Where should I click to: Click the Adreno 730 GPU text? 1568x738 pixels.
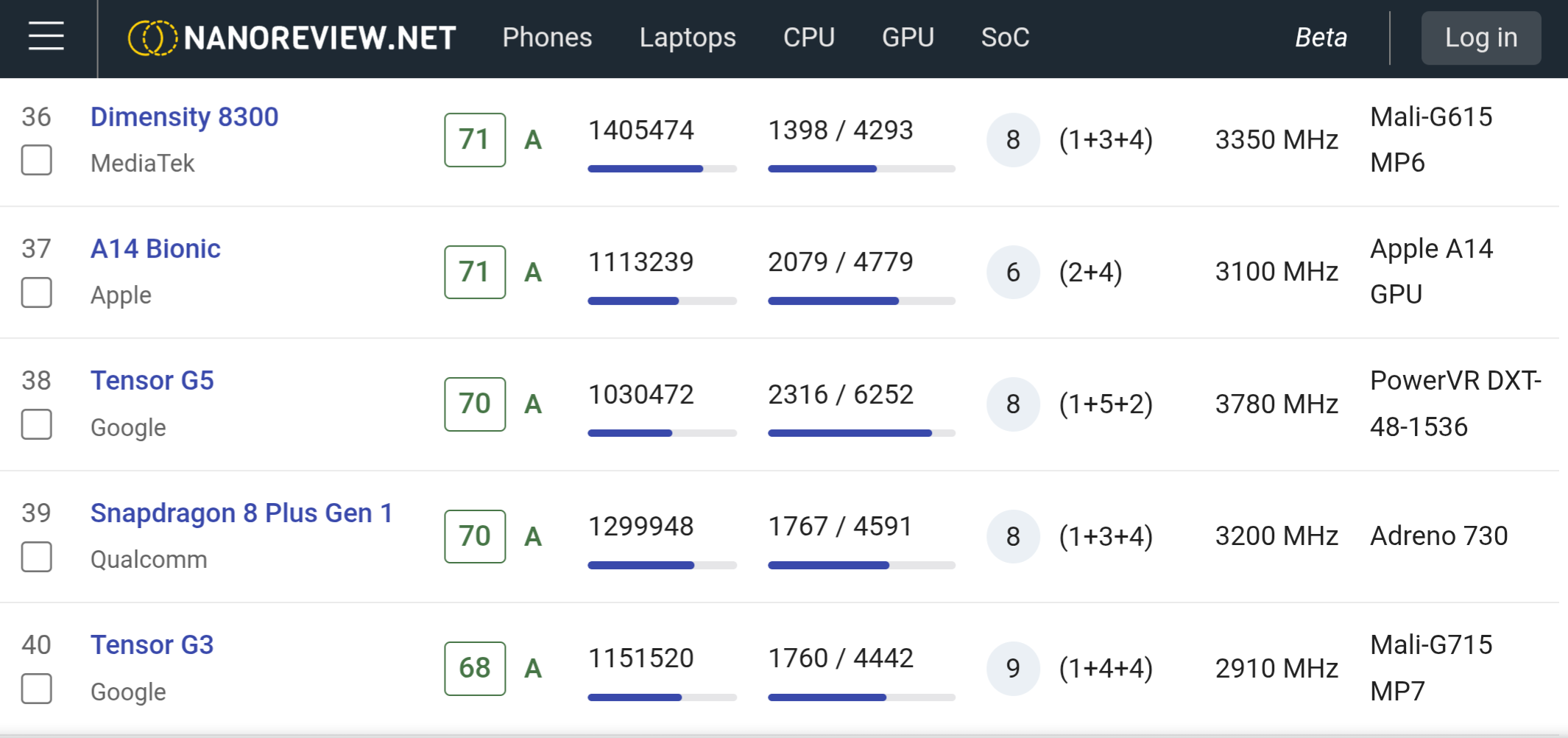pos(1439,536)
